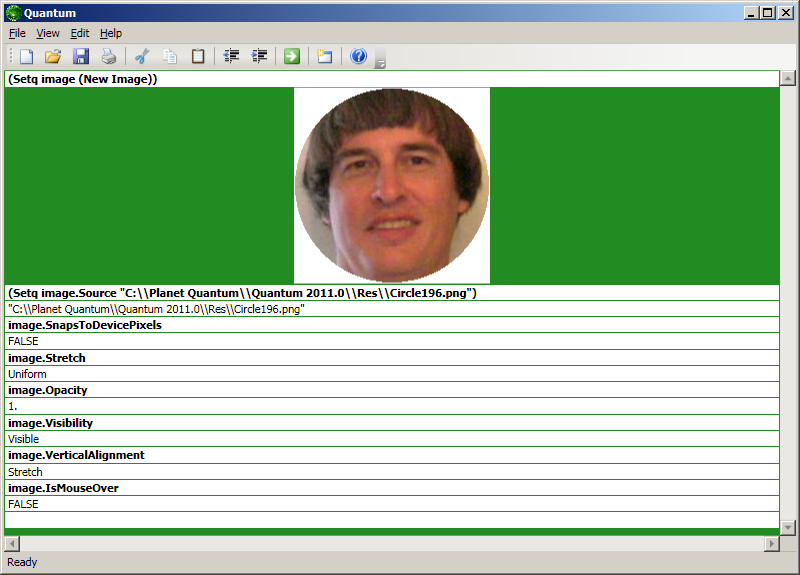
Task: Select the image.SnapsToDevicePixels line
Action: click(x=392, y=325)
